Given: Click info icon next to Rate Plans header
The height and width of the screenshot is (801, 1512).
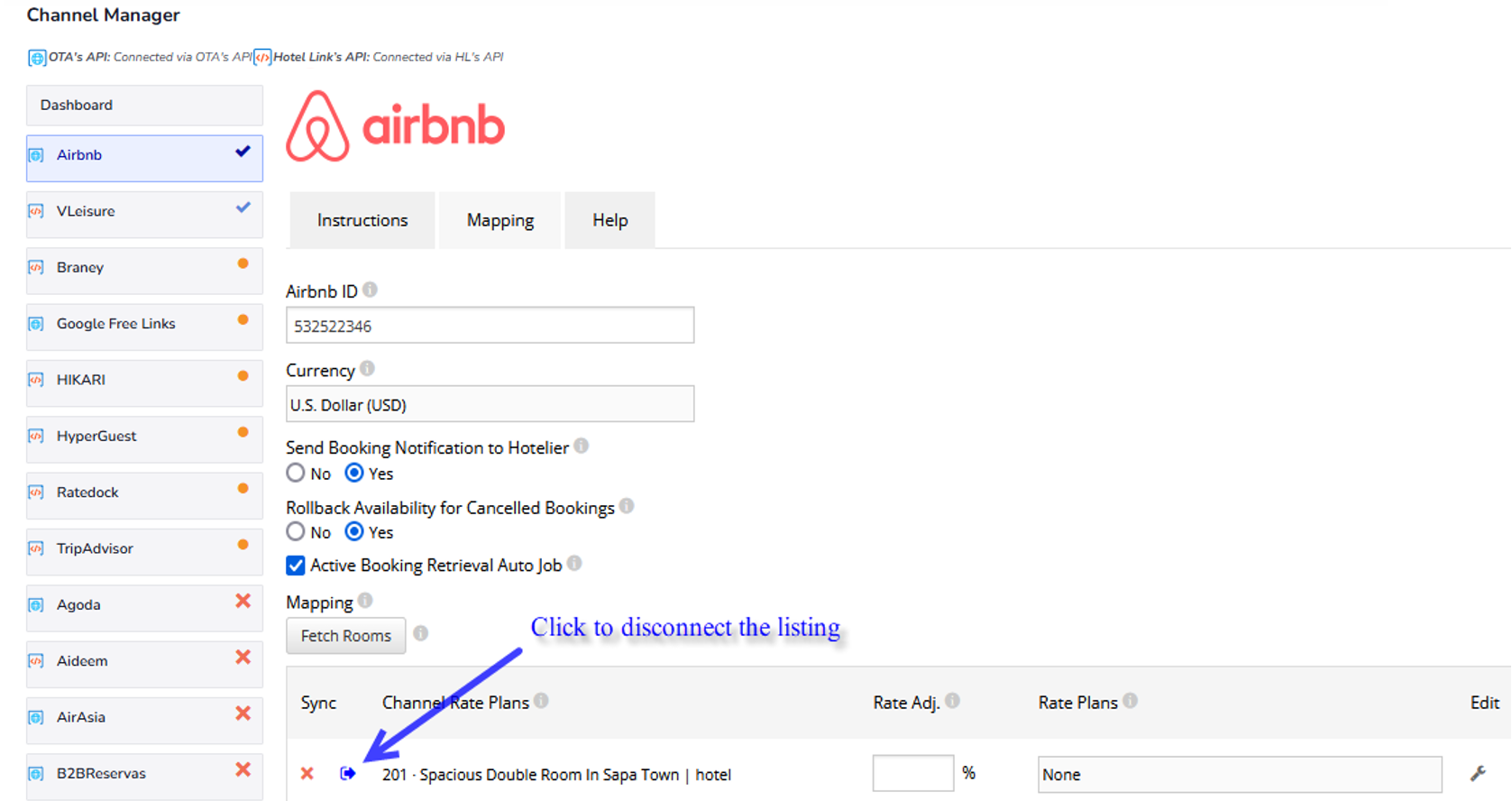Looking at the screenshot, I should pos(1130,700).
